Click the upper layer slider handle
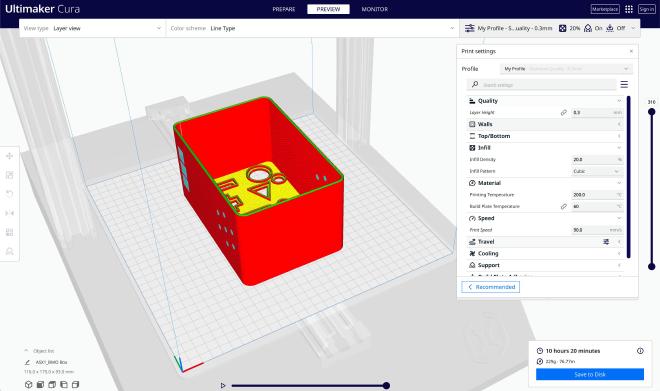This screenshot has width=660, height=391. point(652,112)
